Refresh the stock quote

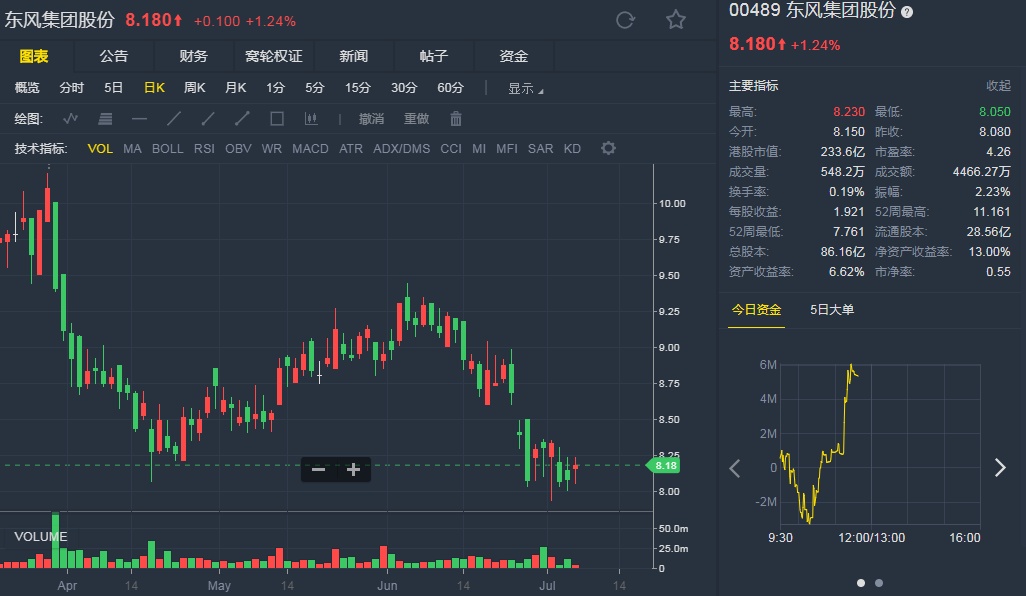(626, 20)
